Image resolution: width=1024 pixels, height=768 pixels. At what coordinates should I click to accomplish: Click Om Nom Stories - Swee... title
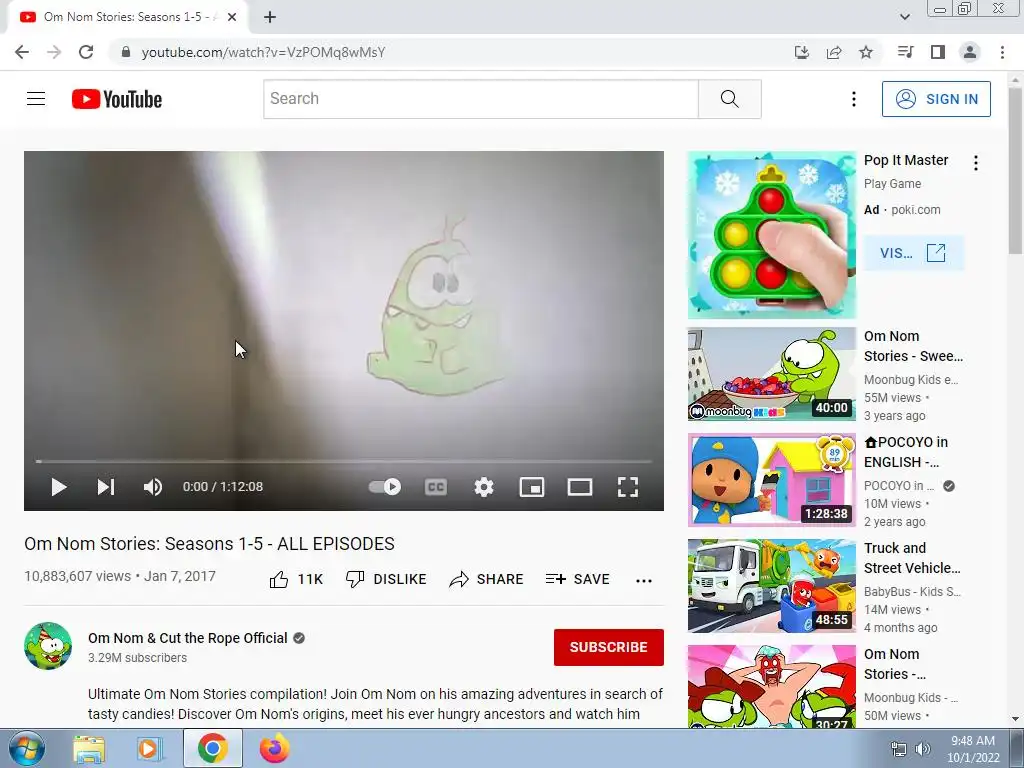tap(913, 346)
